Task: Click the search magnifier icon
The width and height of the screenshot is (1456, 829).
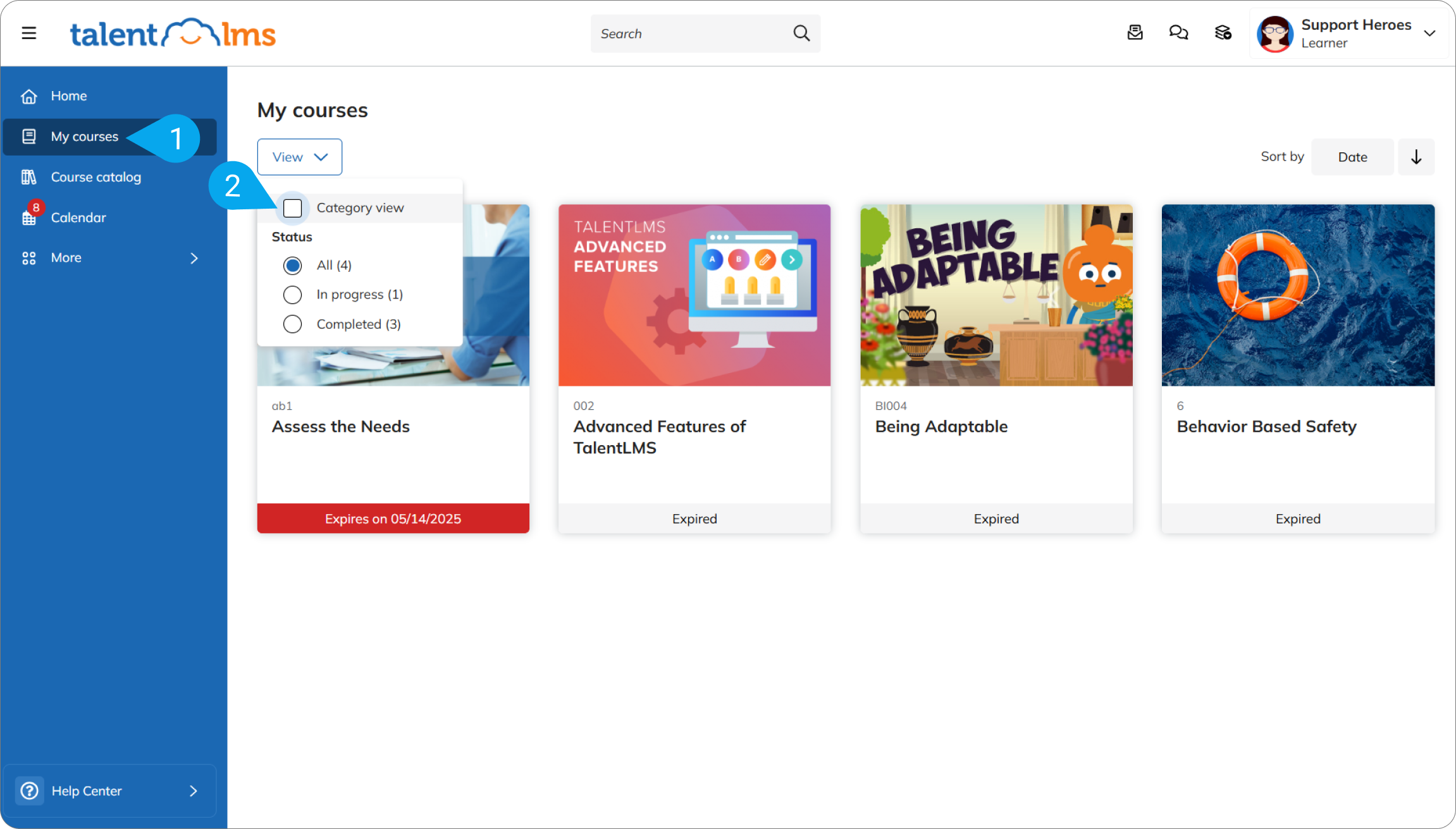Action: click(x=801, y=33)
